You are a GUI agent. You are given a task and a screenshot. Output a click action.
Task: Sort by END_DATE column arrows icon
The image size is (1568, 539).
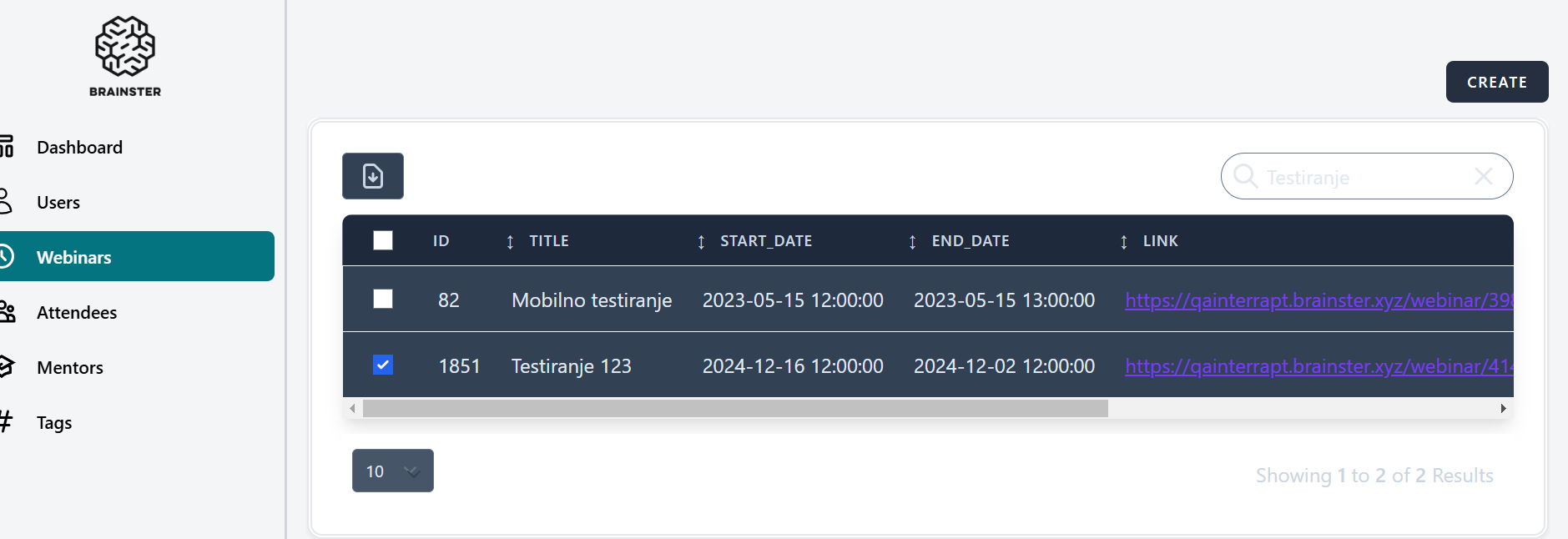click(1123, 242)
